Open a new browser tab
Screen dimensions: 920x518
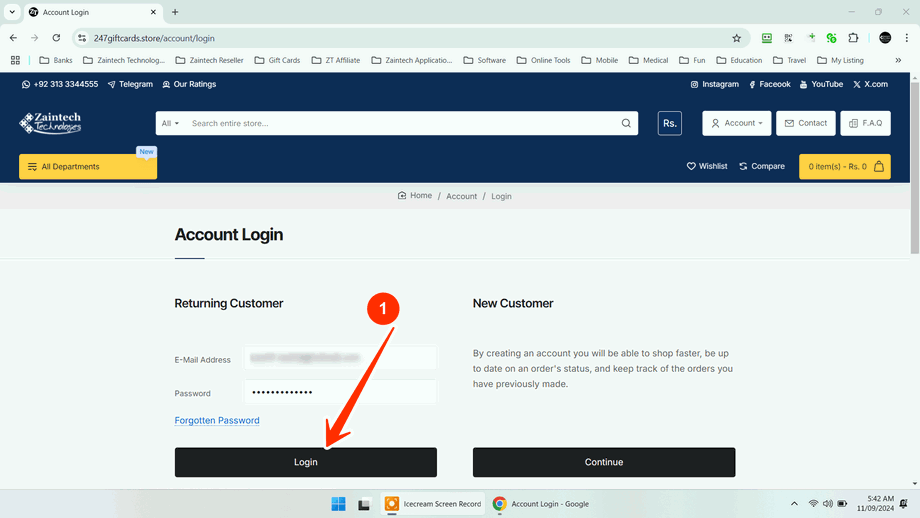[x=175, y=12]
